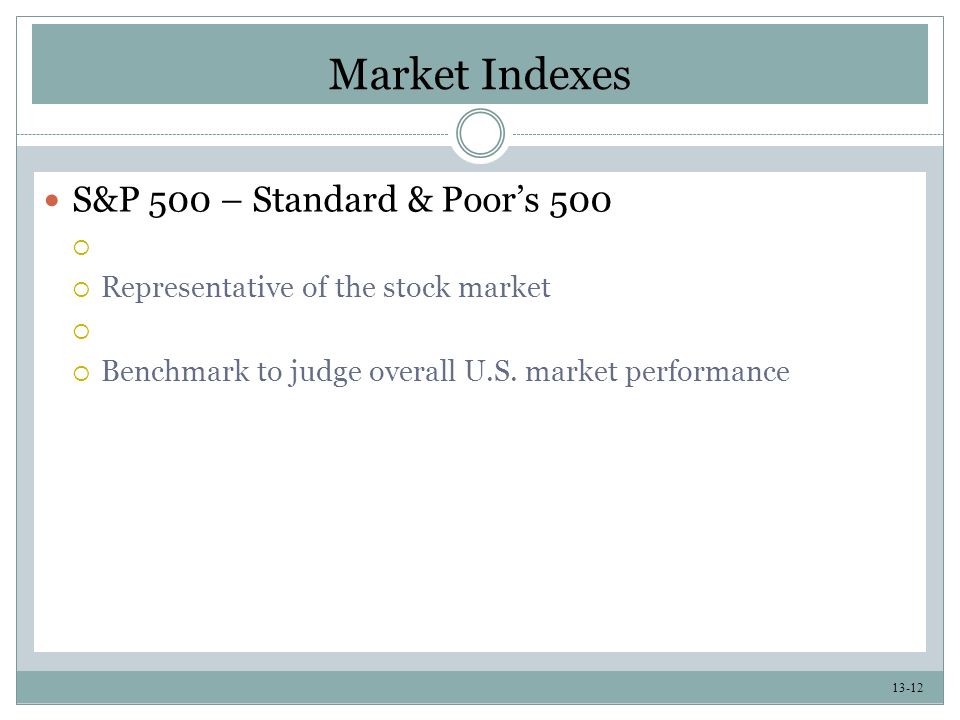Click the word Market in the title
The height and width of the screenshot is (720, 960).
pyautogui.click(x=399, y=75)
